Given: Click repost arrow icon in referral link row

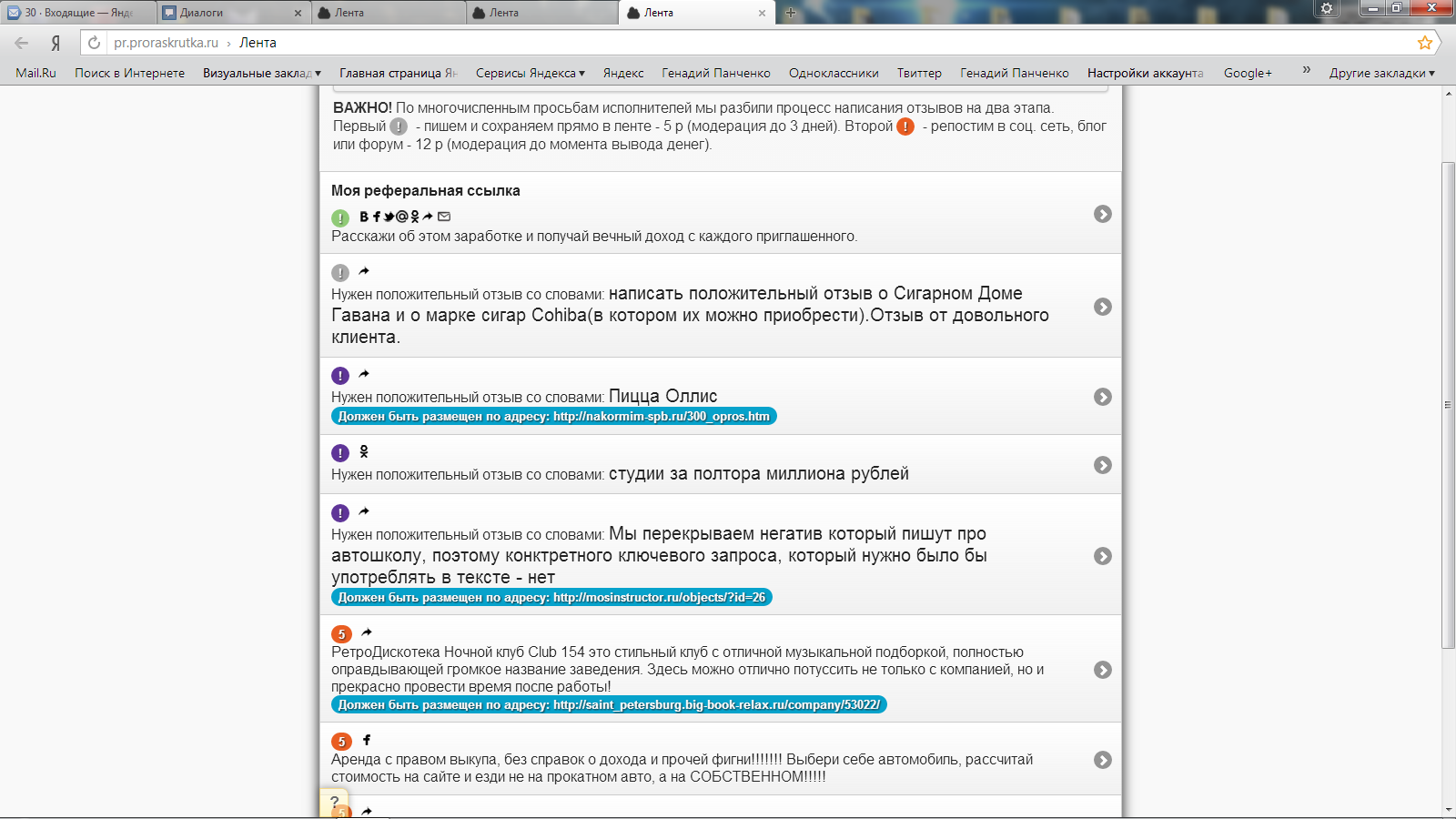Looking at the screenshot, I should pos(428,217).
